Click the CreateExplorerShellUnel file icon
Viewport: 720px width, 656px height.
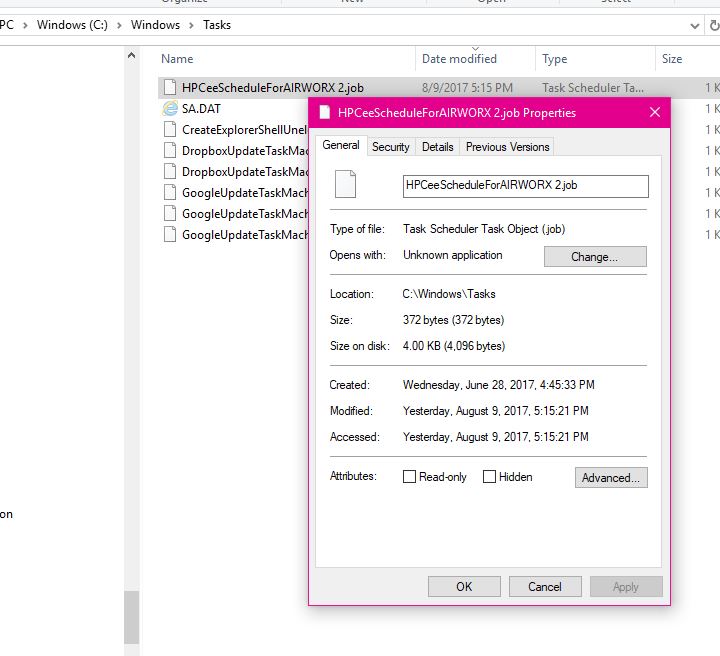(x=170, y=129)
